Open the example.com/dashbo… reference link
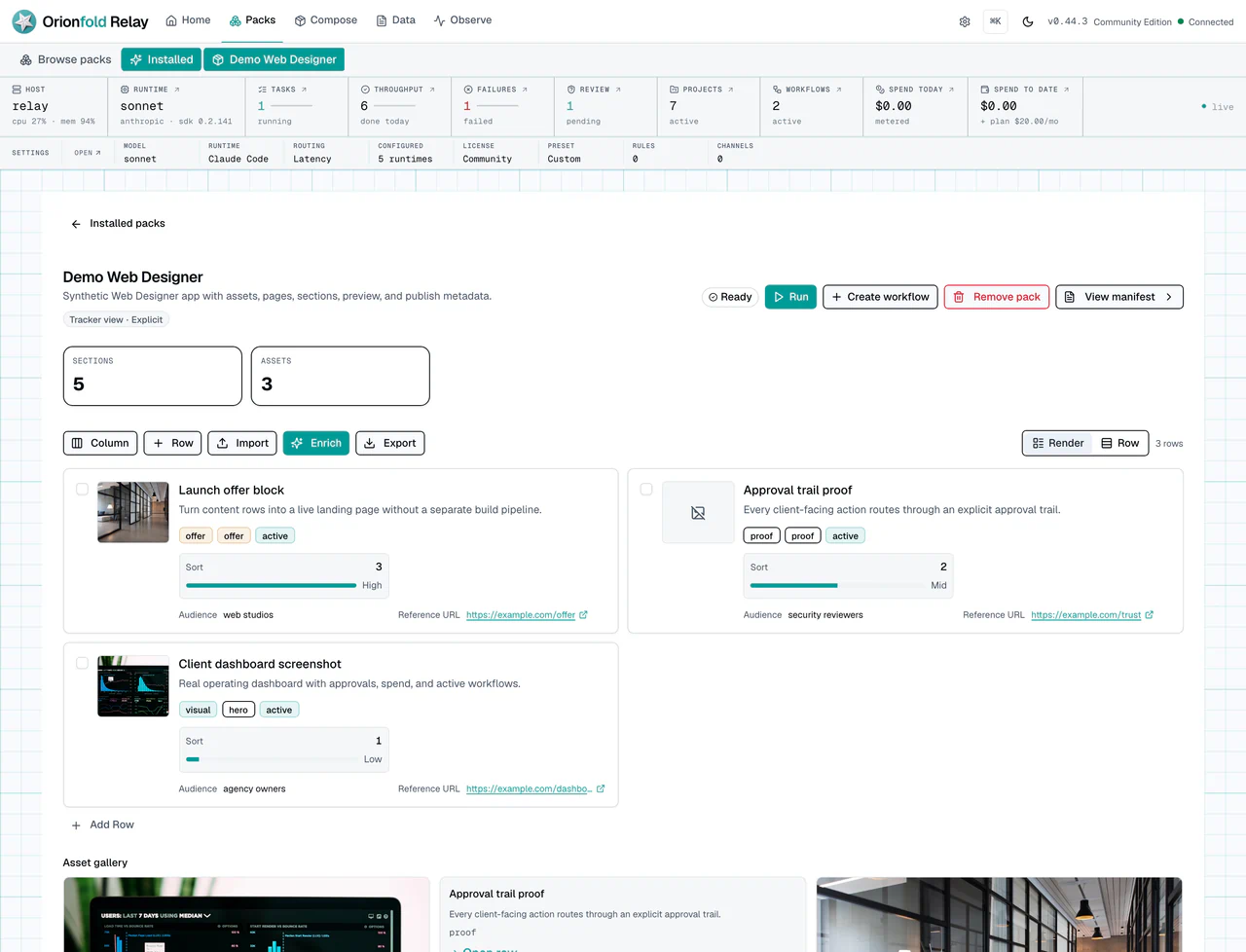This screenshot has width=1246, height=952. point(529,789)
